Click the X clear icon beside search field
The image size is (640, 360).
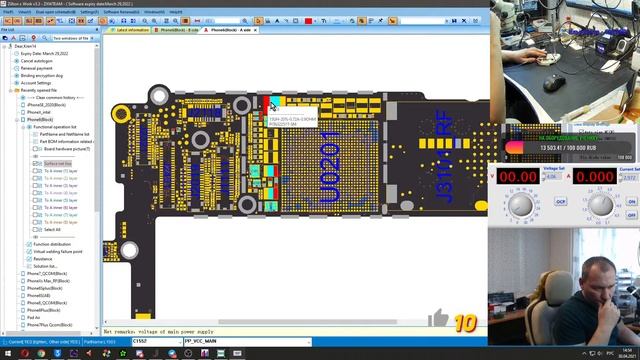point(464,21)
